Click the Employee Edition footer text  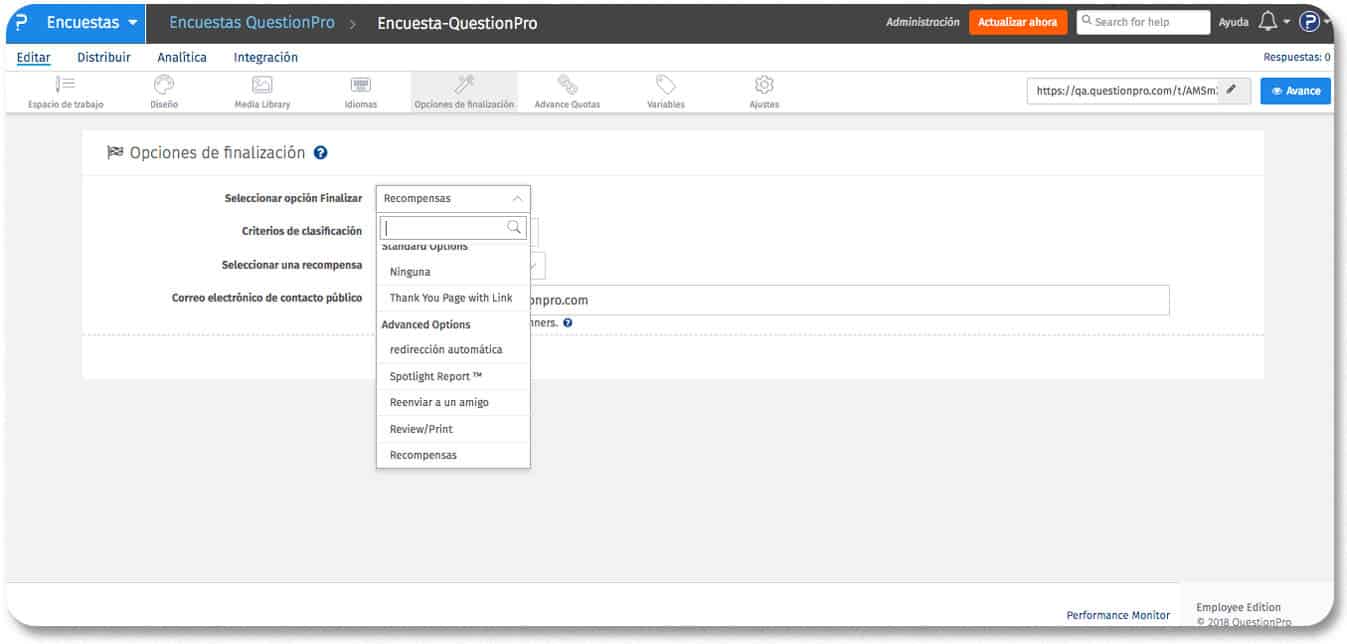(x=1238, y=607)
